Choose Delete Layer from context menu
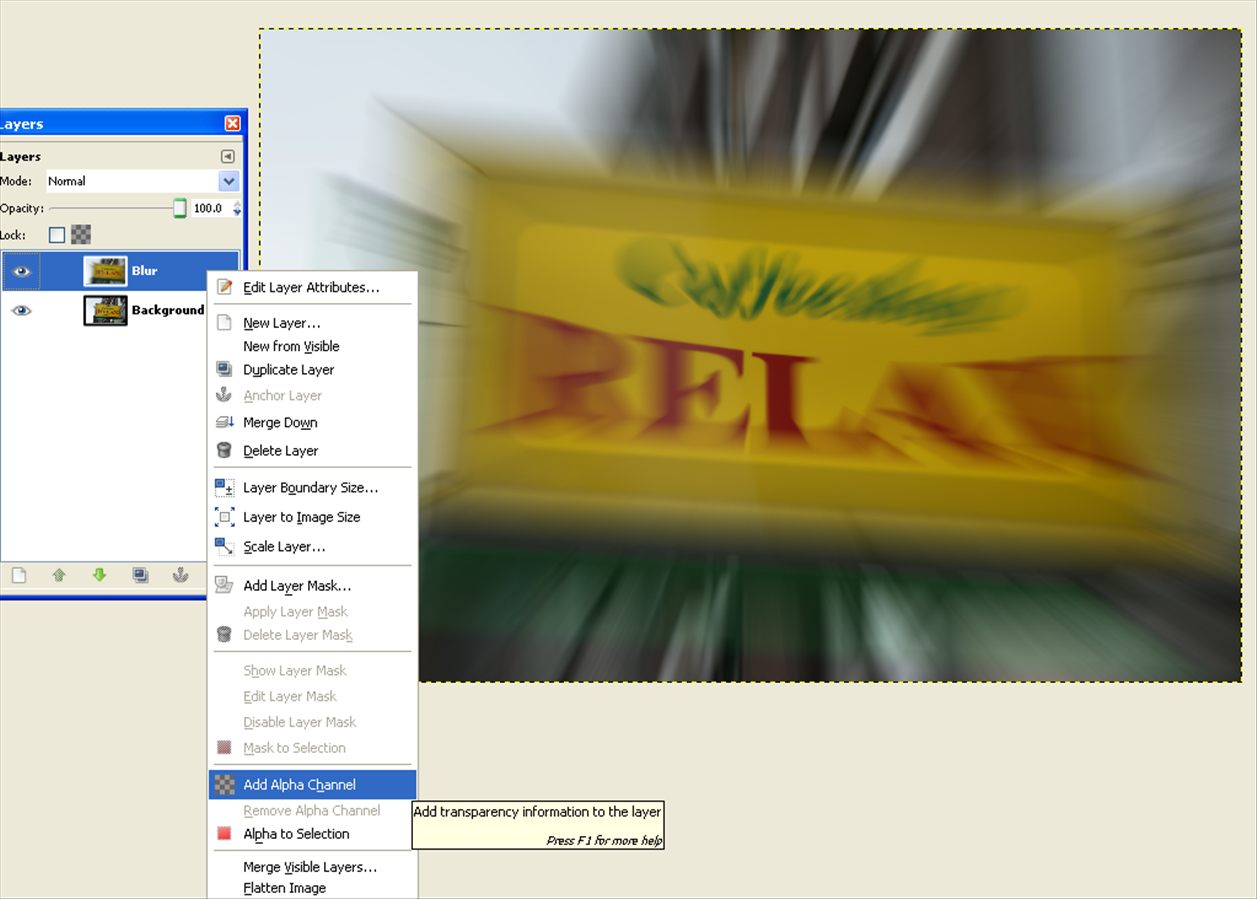 pyautogui.click(x=280, y=451)
